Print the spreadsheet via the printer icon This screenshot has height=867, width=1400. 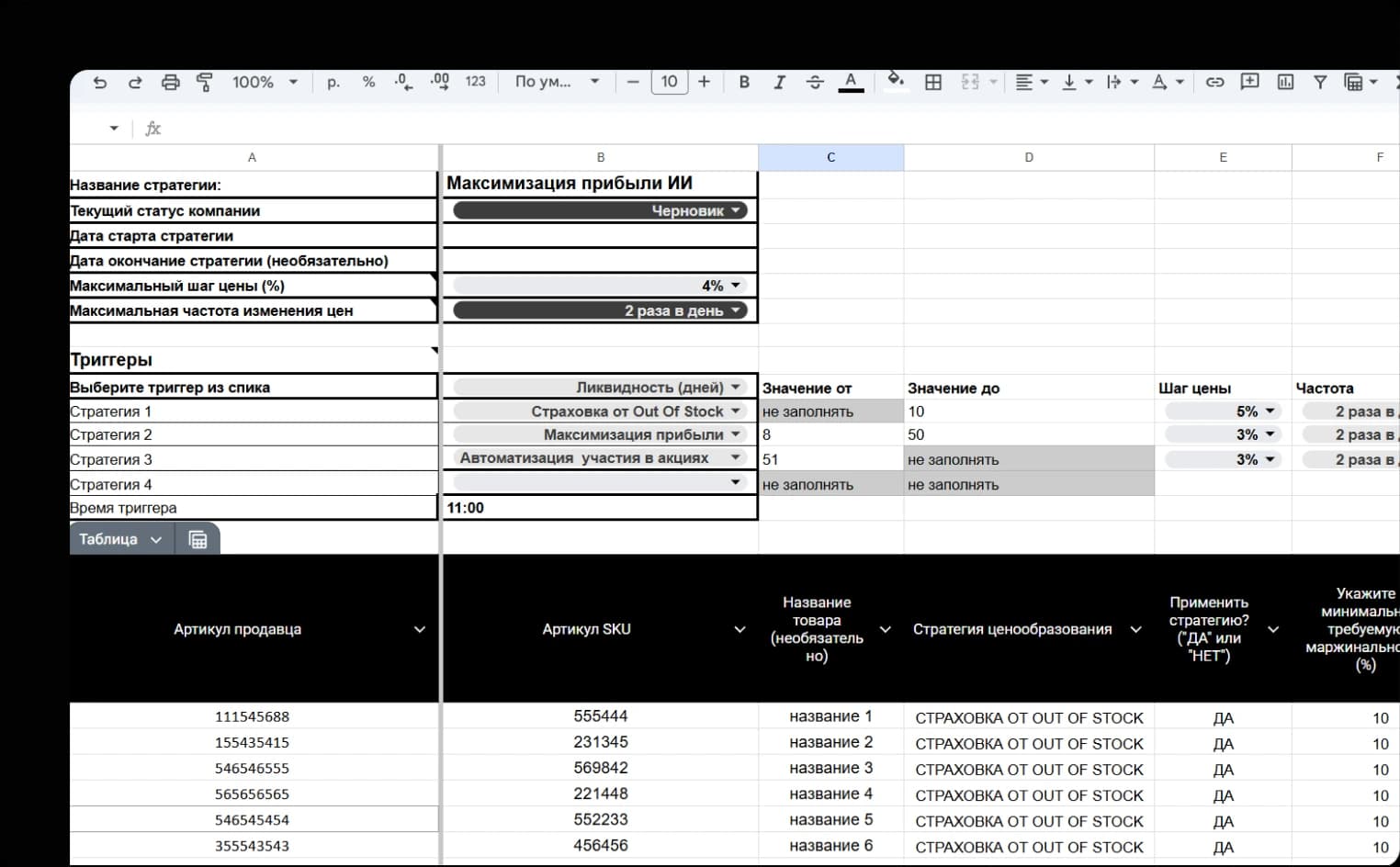pyautogui.click(x=170, y=82)
